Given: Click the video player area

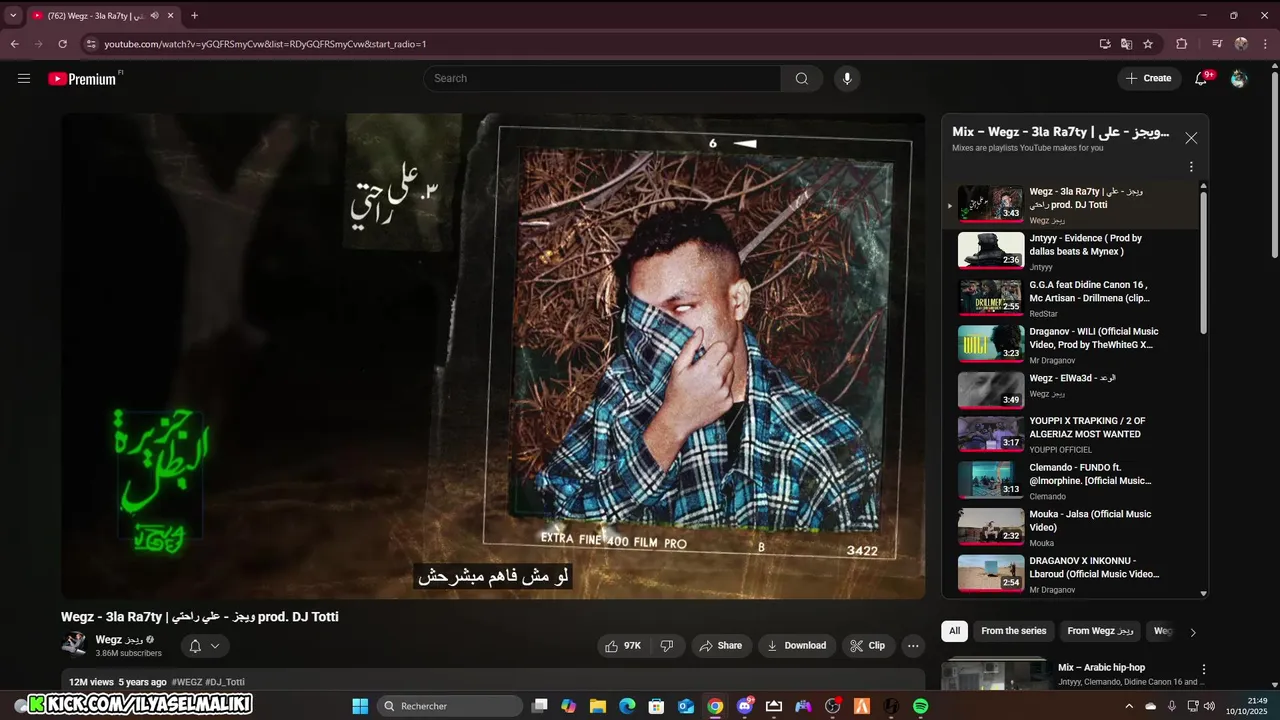Looking at the screenshot, I should click(493, 356).
